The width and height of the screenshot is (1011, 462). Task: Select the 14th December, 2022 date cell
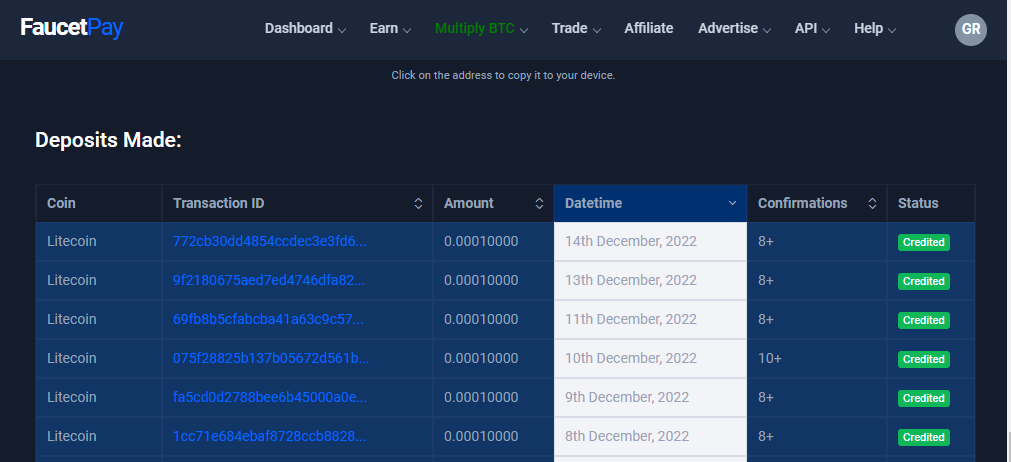pyautogui.click(x=651, y=242)
